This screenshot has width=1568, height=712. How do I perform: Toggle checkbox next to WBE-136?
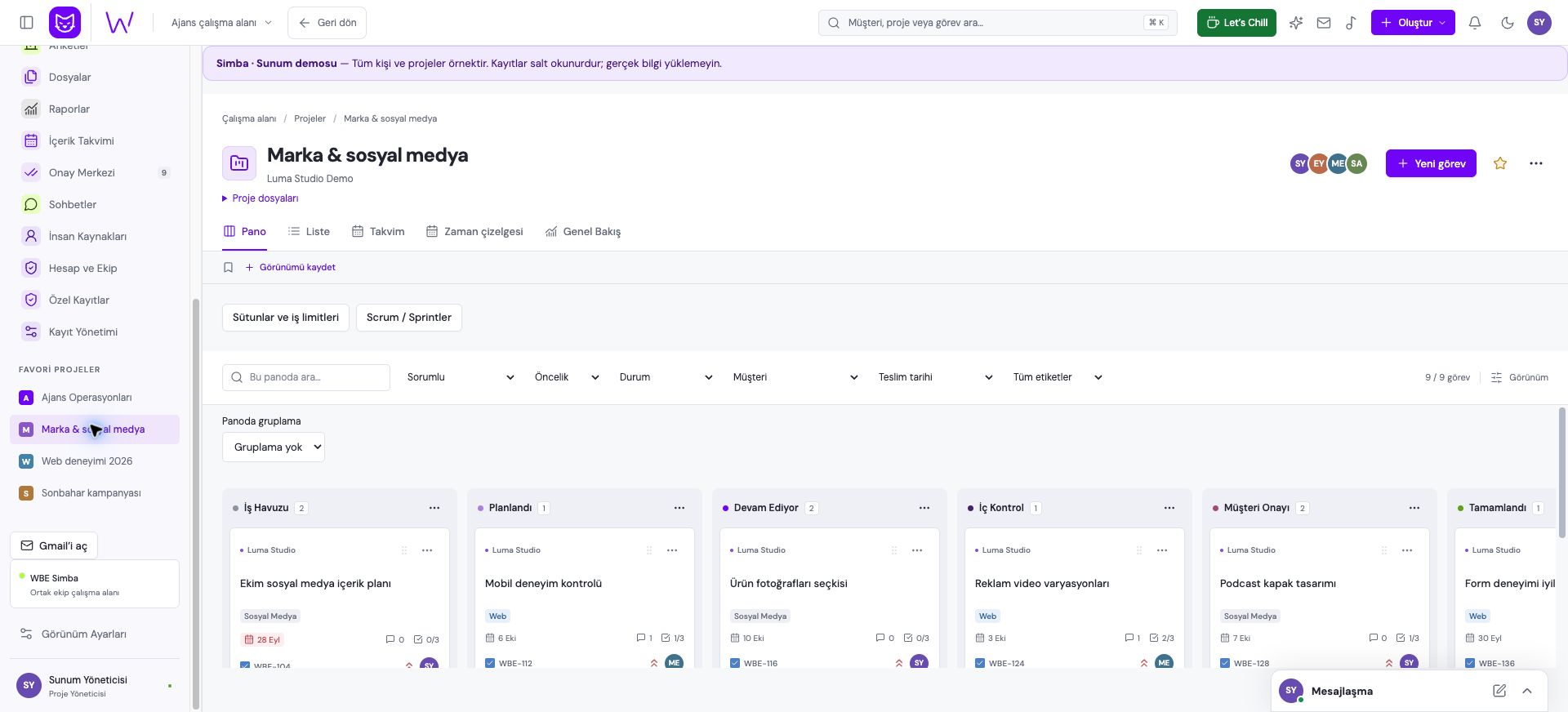(x=1470, y=663)
